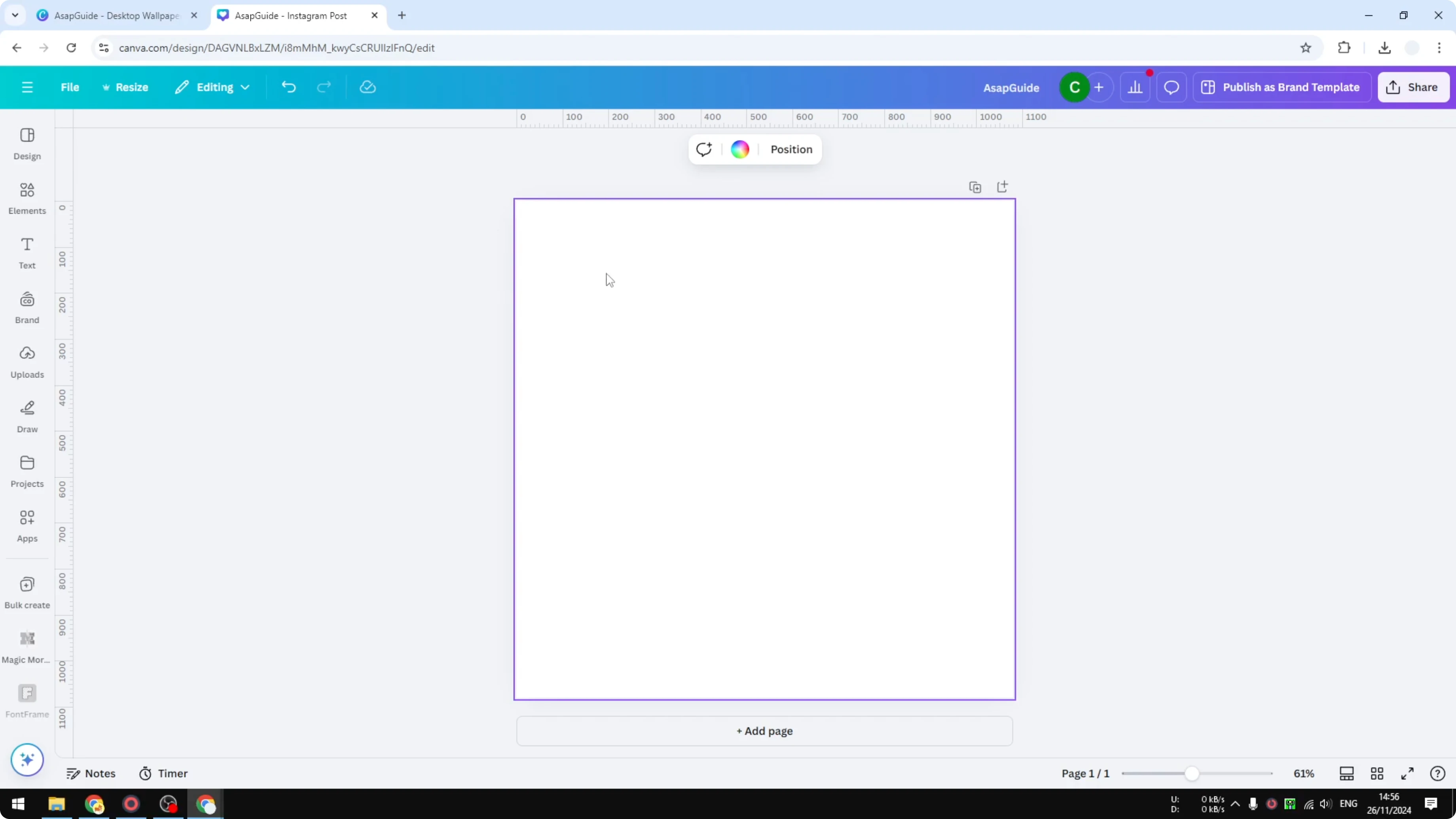
Task: Open the Resize options
Action: pyautogui.click(x=125, y=87)
